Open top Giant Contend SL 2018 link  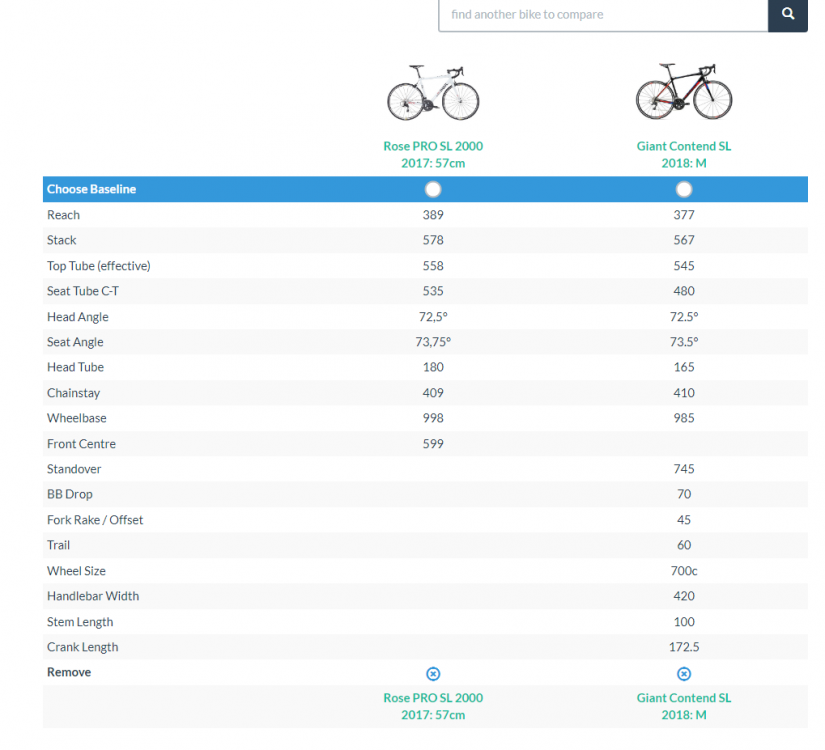click(683, 154)
